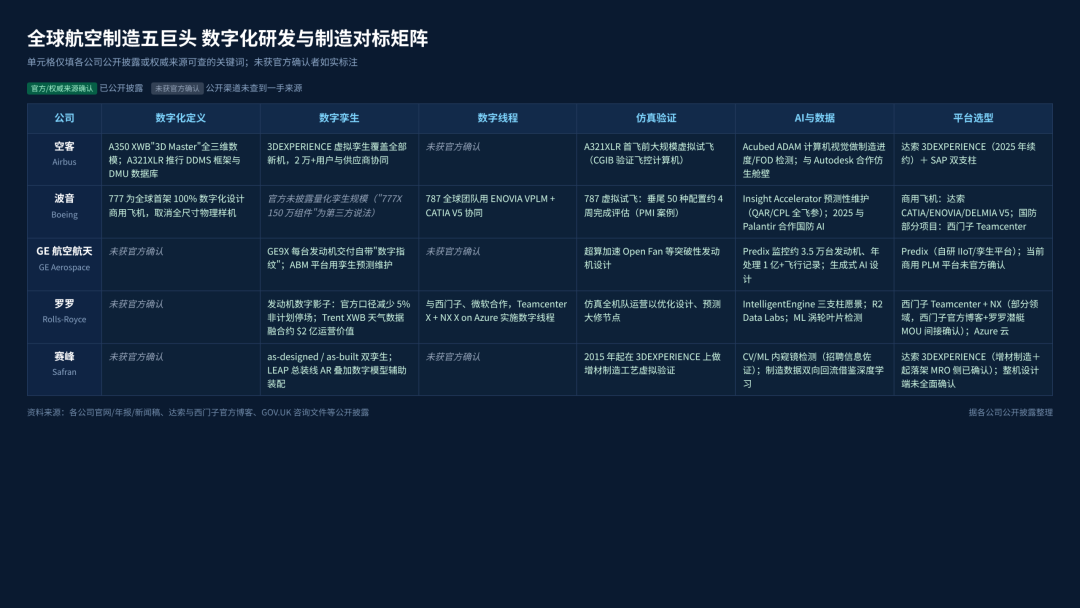Click the Airbus cell mentioning "SAP 双支柱"

(x=973, y=159)
